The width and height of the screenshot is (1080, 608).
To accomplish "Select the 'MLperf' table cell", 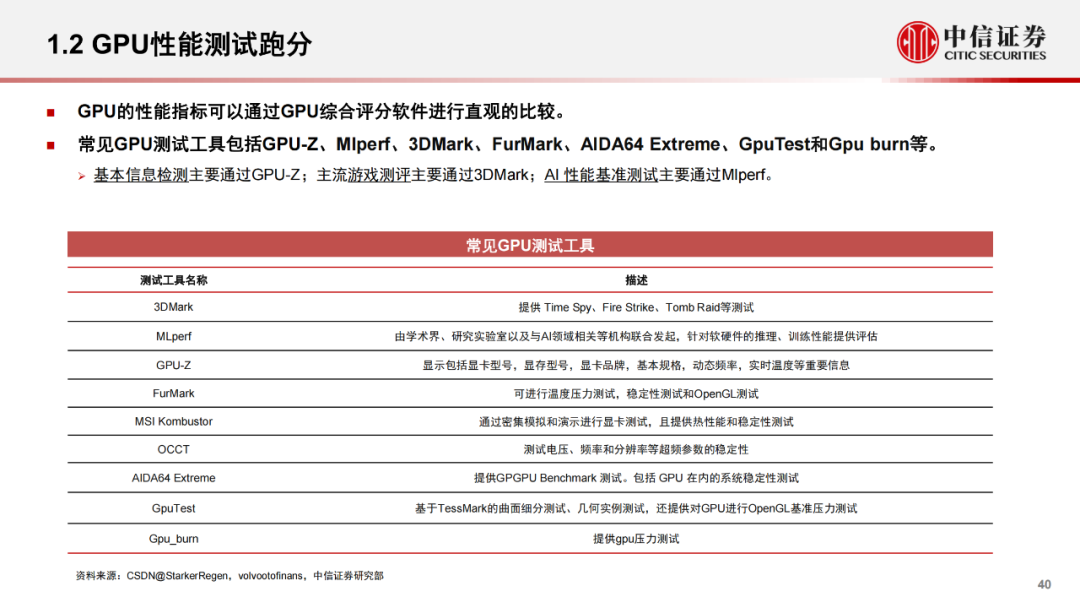I will point(174,336).
